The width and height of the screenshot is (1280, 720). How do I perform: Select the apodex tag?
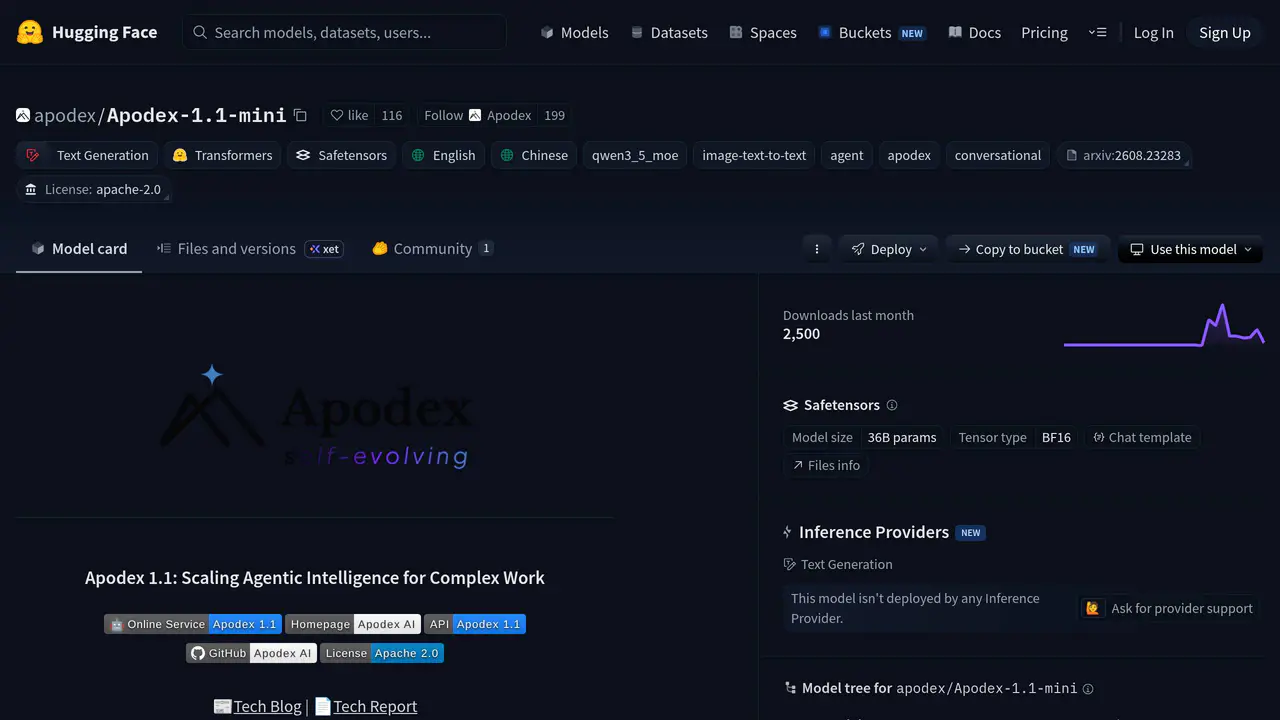tap(909, 155)
